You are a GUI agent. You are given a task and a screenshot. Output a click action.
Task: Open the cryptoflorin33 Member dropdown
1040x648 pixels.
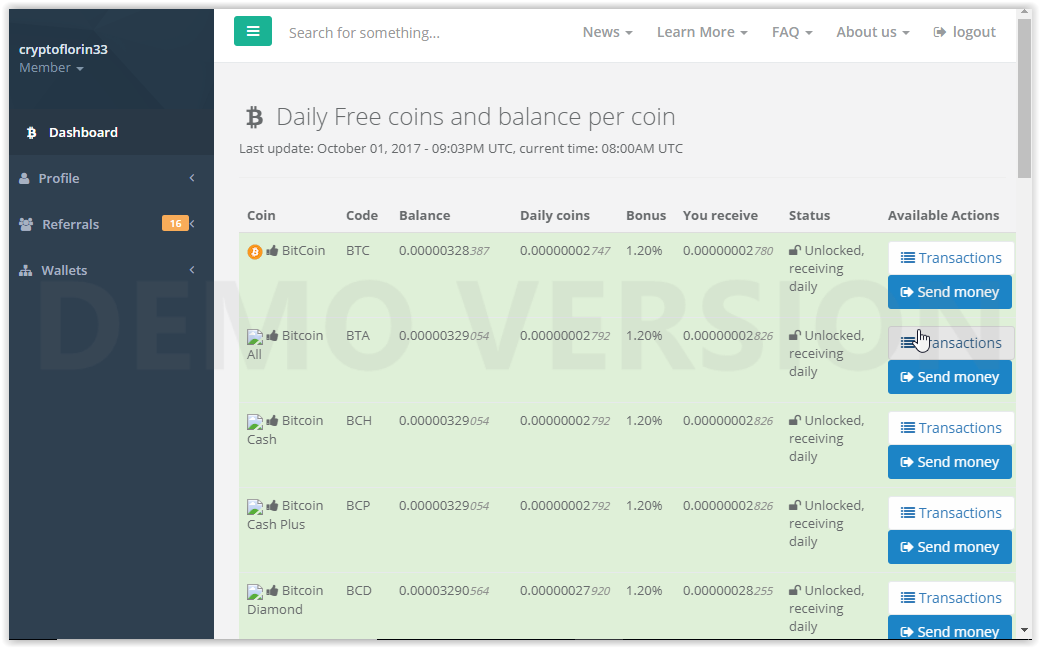pos(52,68)
